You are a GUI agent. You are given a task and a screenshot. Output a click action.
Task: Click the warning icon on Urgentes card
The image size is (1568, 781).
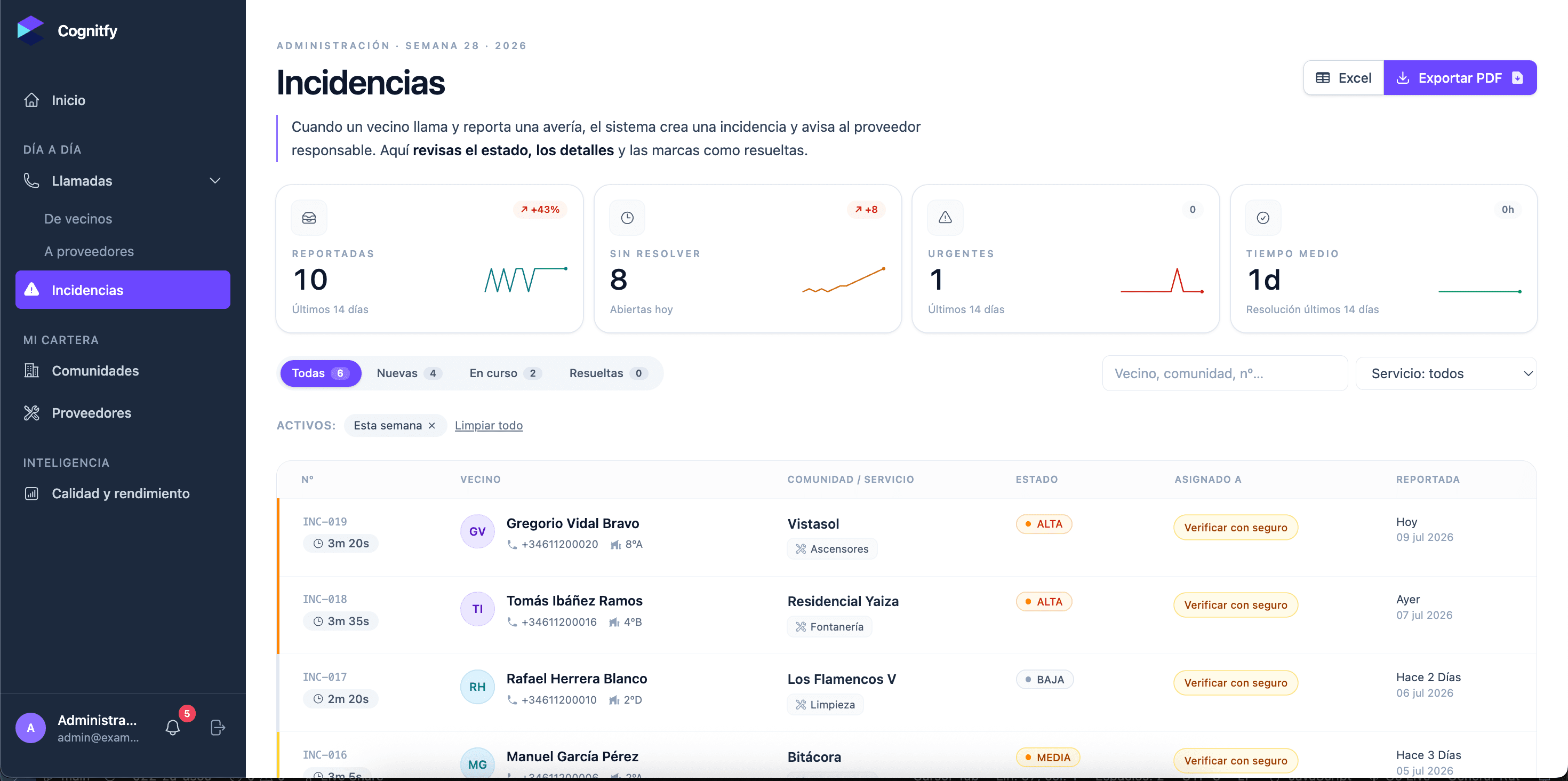[945, 217]
